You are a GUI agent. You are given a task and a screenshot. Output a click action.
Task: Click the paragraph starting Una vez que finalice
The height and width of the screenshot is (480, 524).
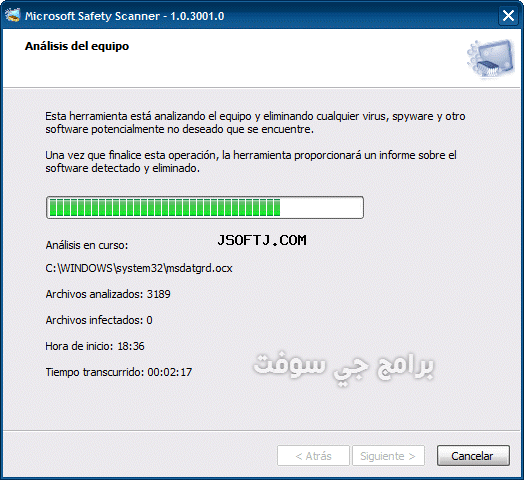(251, 161)
